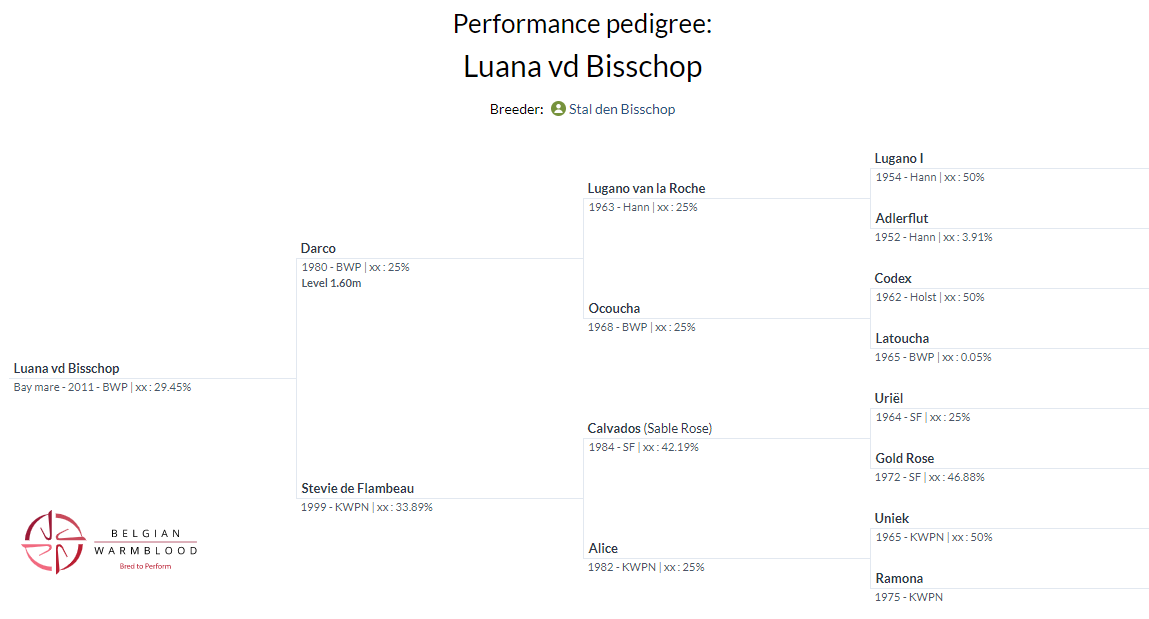Select the Codex ancestor entry
Screen dimensions: 1149x619
(893, 278)
